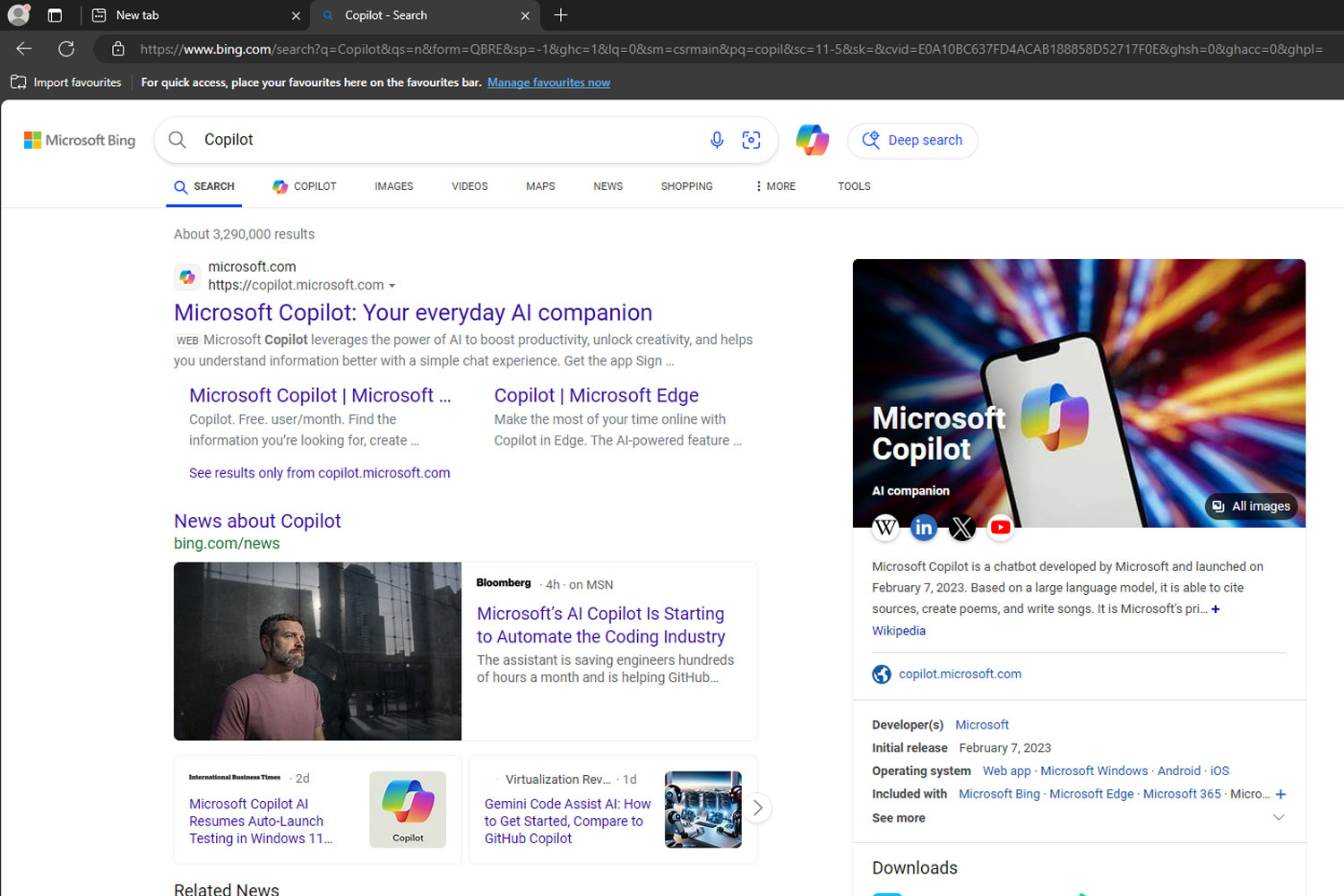This screenshot has width=1344, height=896.
Task: Click the Manage favourites now link
Action: point(548,82)
